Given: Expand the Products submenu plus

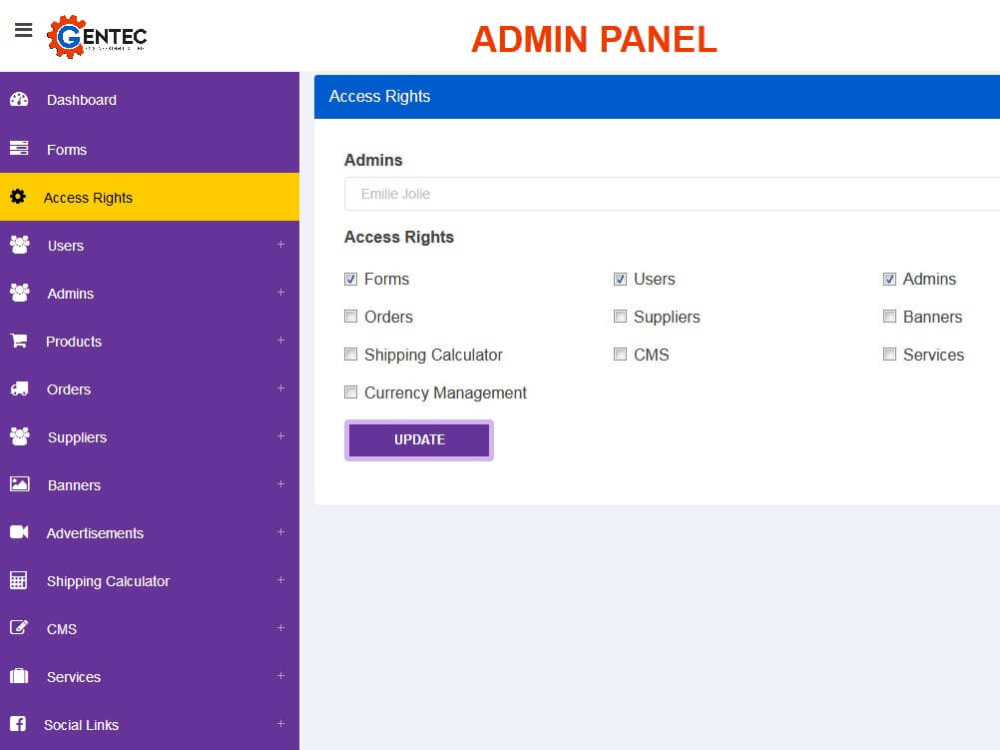Looking at the screenshot, I should point(281,341).
